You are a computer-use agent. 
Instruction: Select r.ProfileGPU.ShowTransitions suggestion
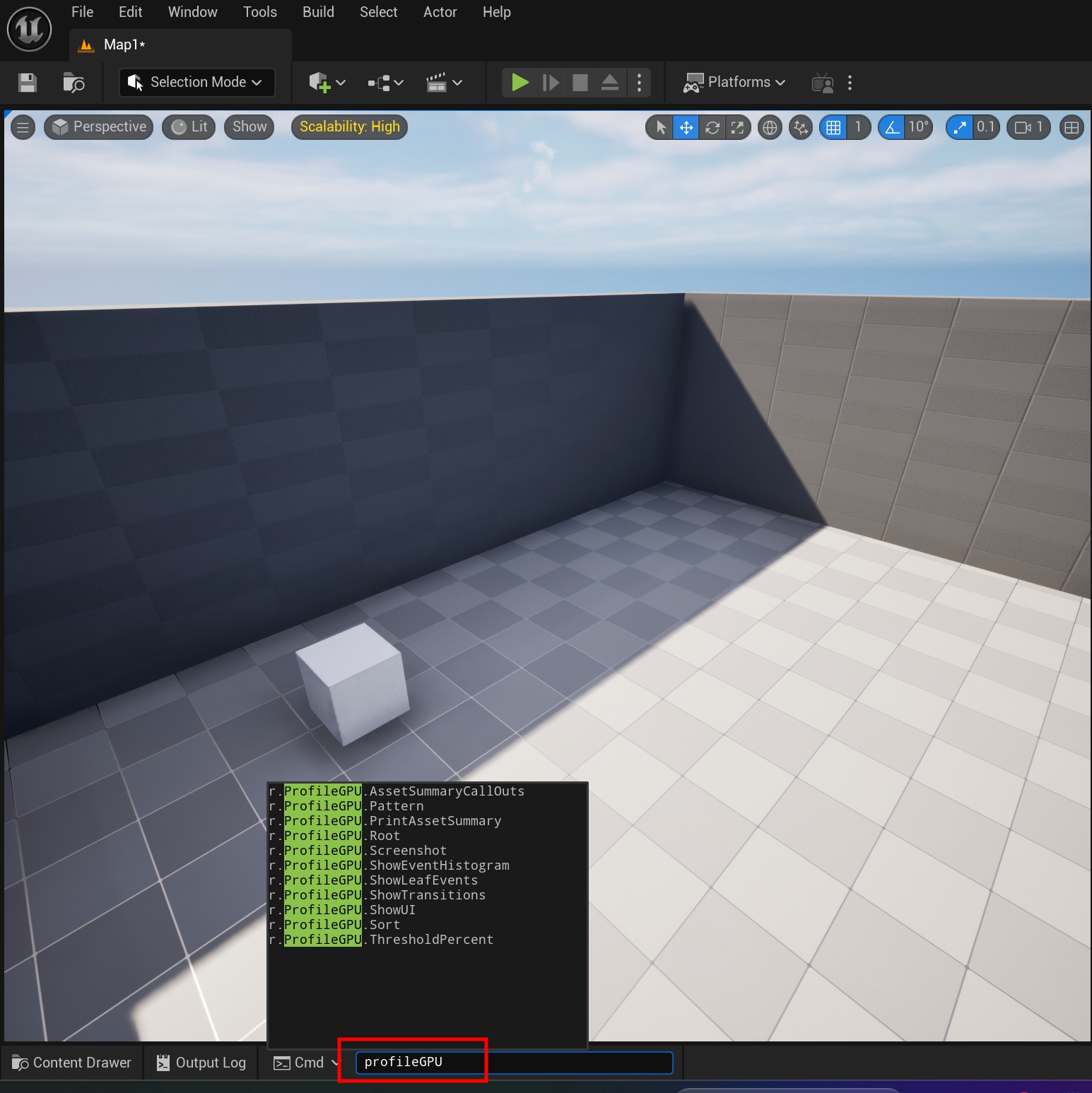[x=427, y=895]
